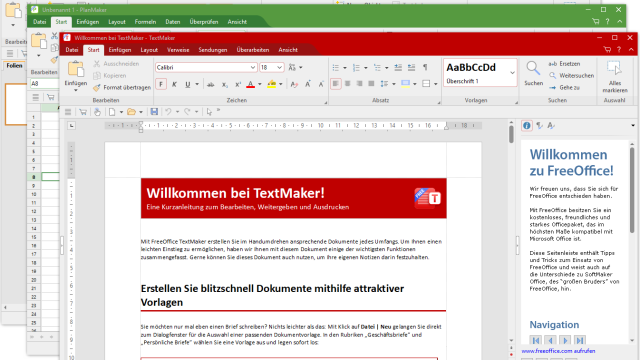Image resolution: width=640 pixels, height=360 pixels.
Task: Open the Zeichen group dialog launcher
Action: [x=326, y=102]
